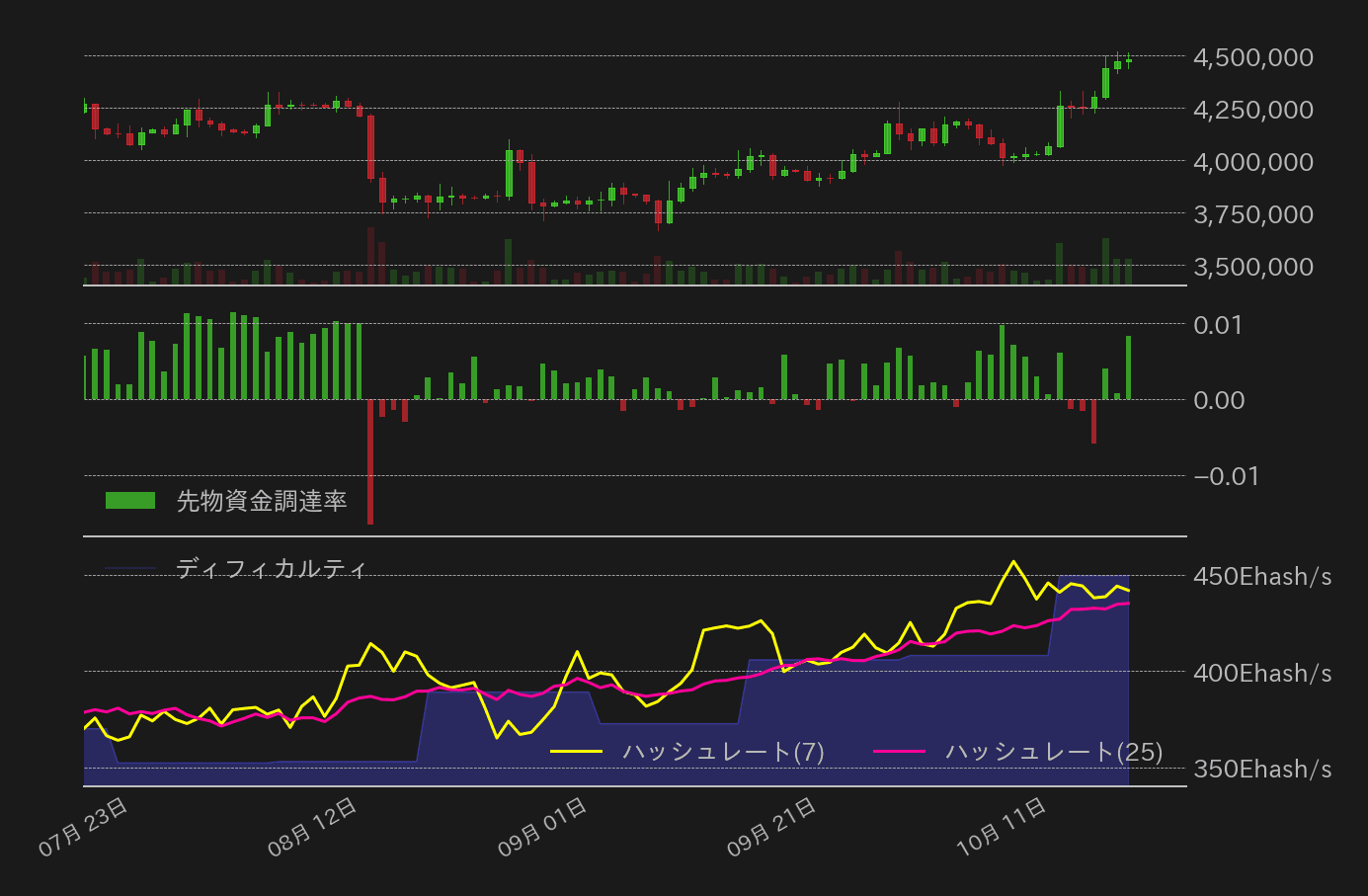
Task: Click the green 先物資金調達率 legend swatch
Action: point(130,501)
